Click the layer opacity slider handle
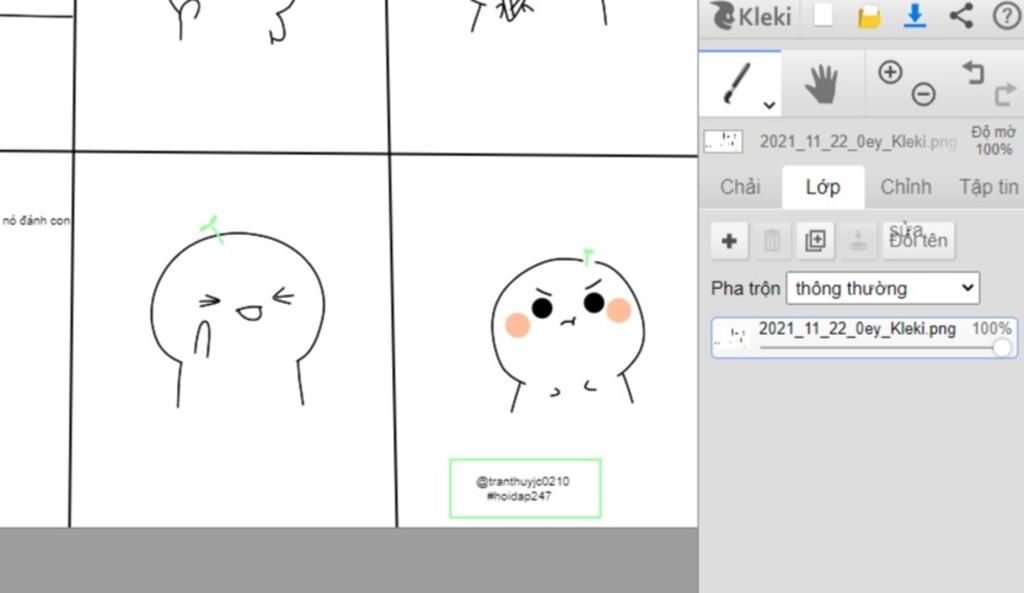Image resolution: width=1024 pixels, height=593 pixels. click(1002, 348)
